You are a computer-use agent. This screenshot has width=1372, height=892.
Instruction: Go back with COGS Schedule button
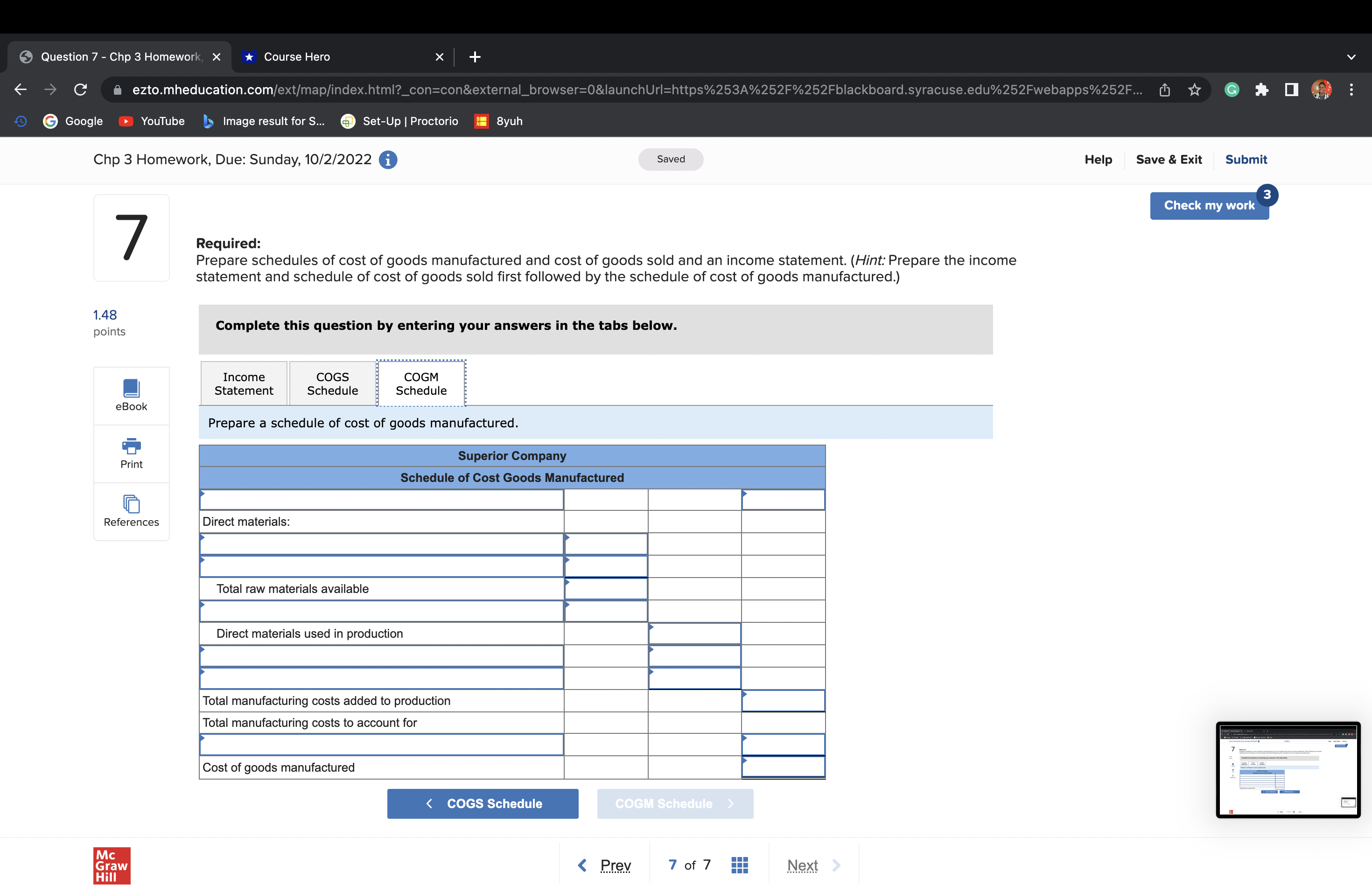pos(483,803)
